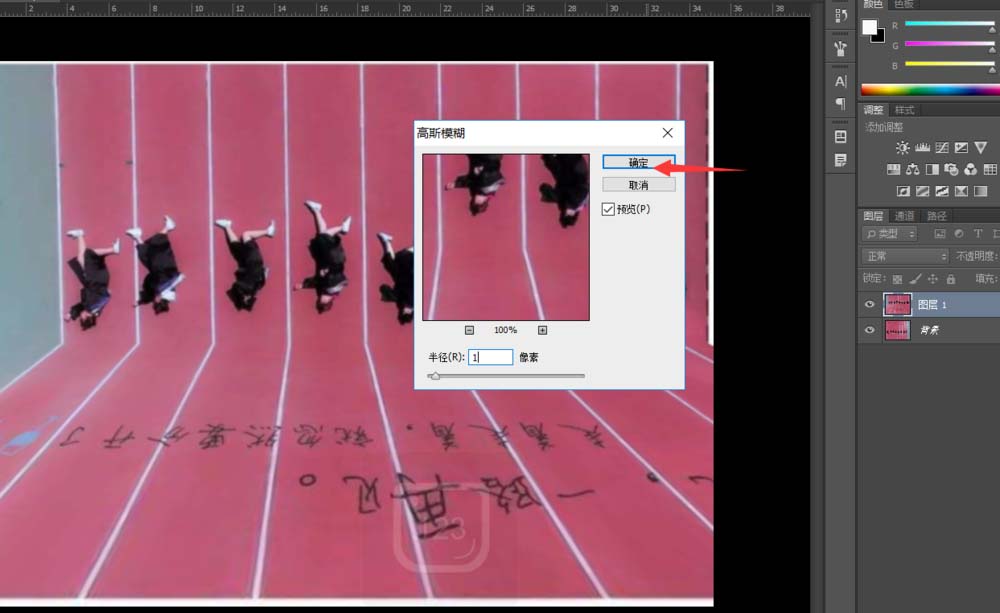Add a Levels adjustment
The image size is (1000, 613).
(922, 148)
